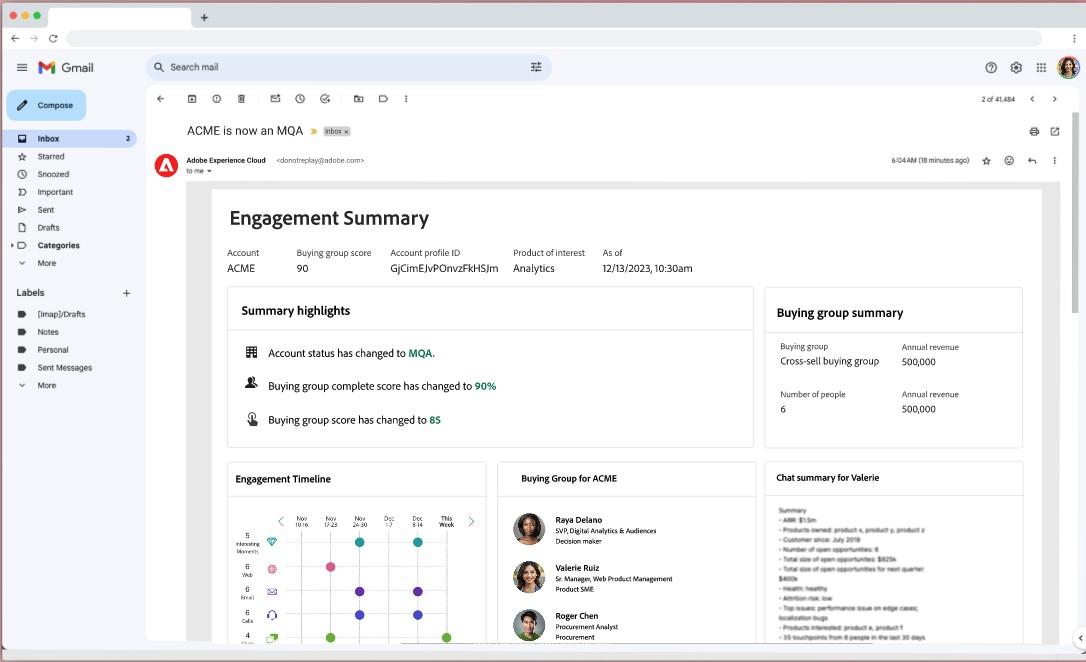The image size is (1086, 662).
Task: Reload the browser page
Action: [53, 38]
